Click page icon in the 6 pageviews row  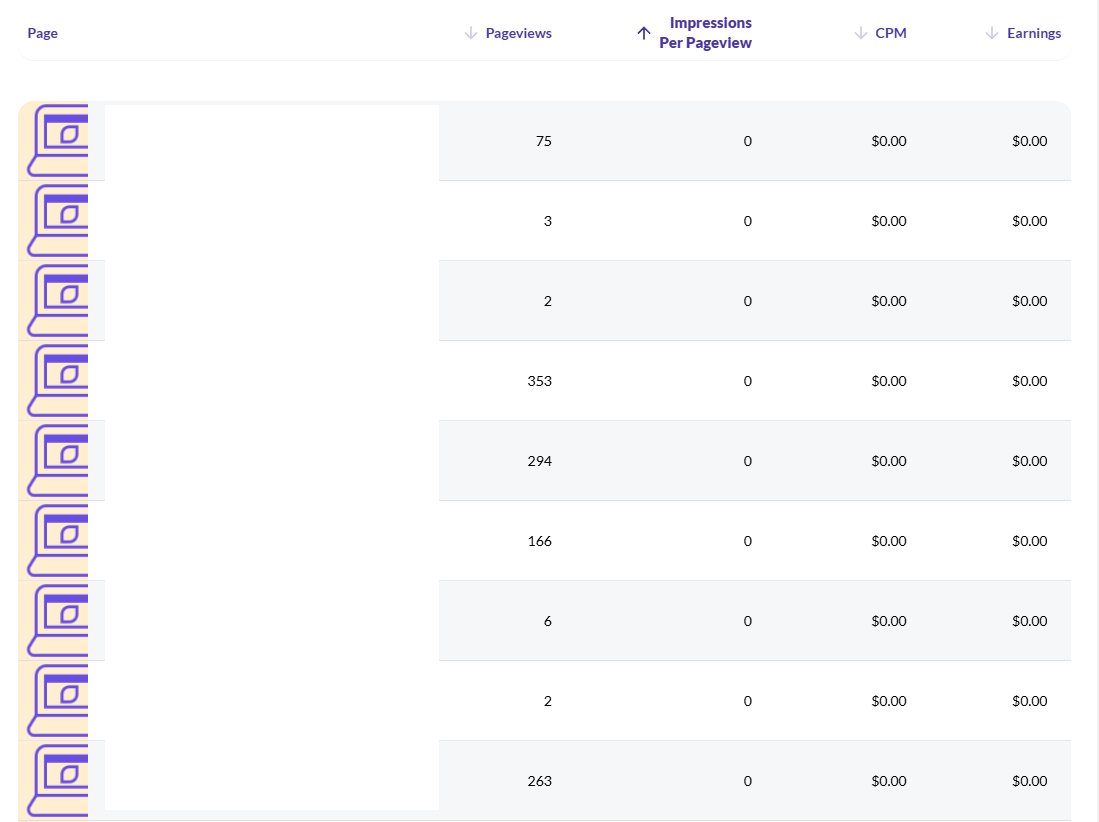(x=54, y=621)
